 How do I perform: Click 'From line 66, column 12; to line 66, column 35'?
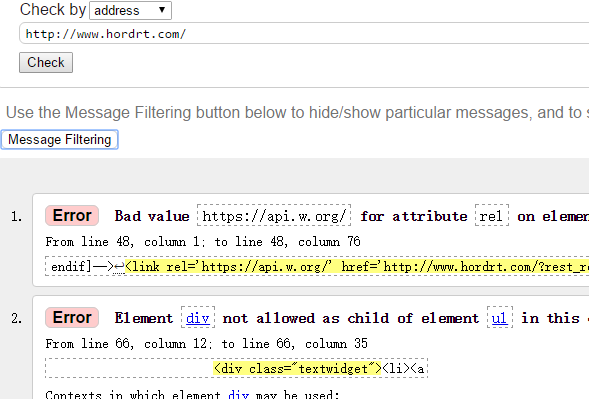(206, 343)
